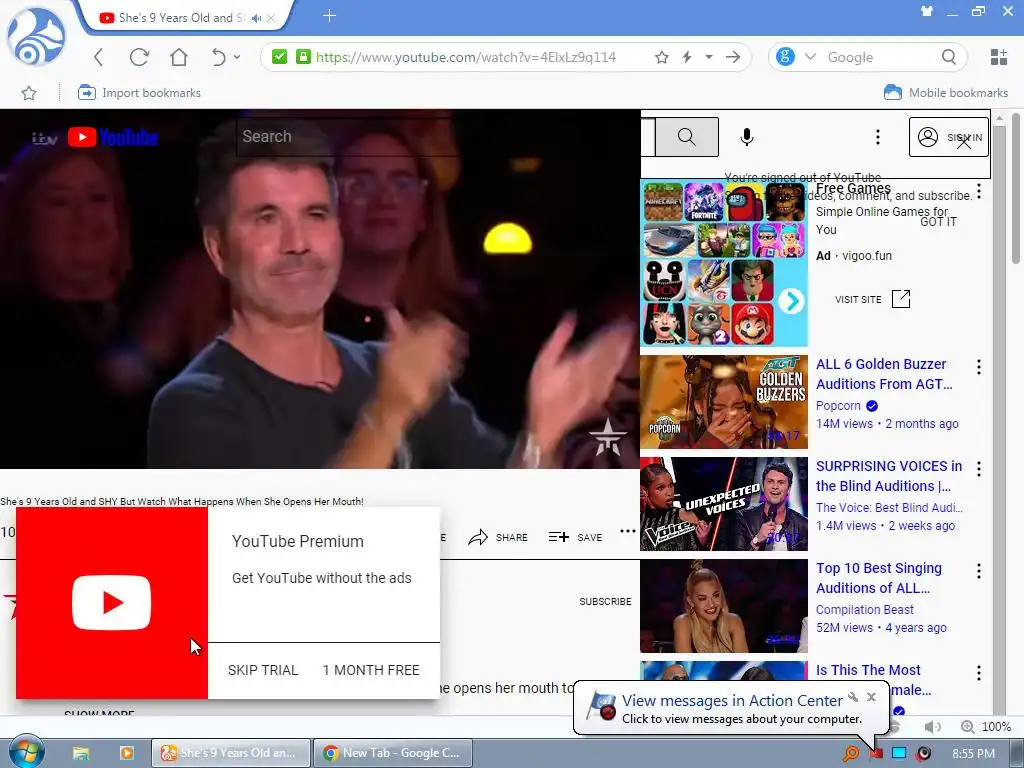This screenshot has height=768, width=1024.
Task: Click the status bar speaker icon
Action: point(933,727)
